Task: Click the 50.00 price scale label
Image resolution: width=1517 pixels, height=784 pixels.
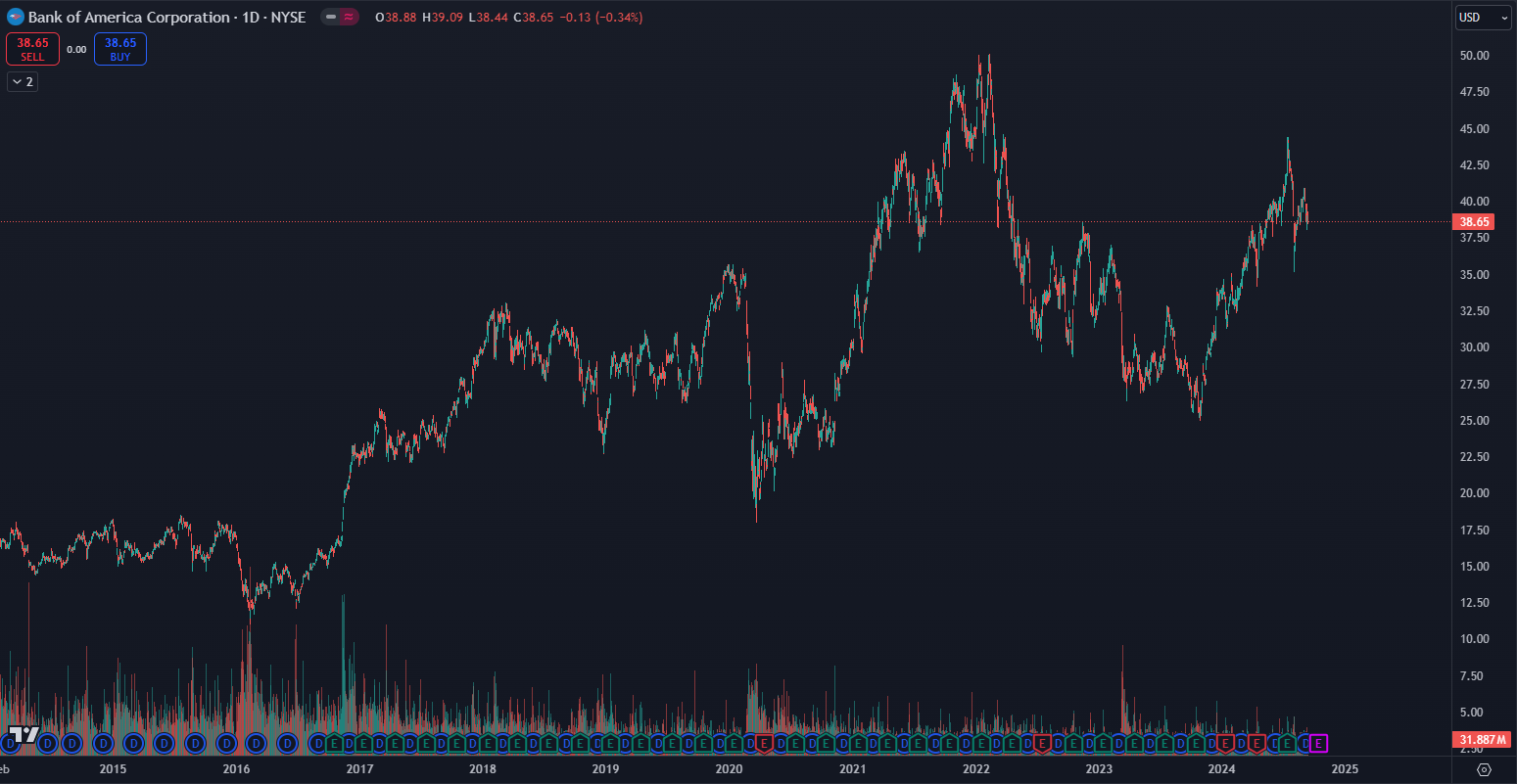Action: (x=1474, y=56)
